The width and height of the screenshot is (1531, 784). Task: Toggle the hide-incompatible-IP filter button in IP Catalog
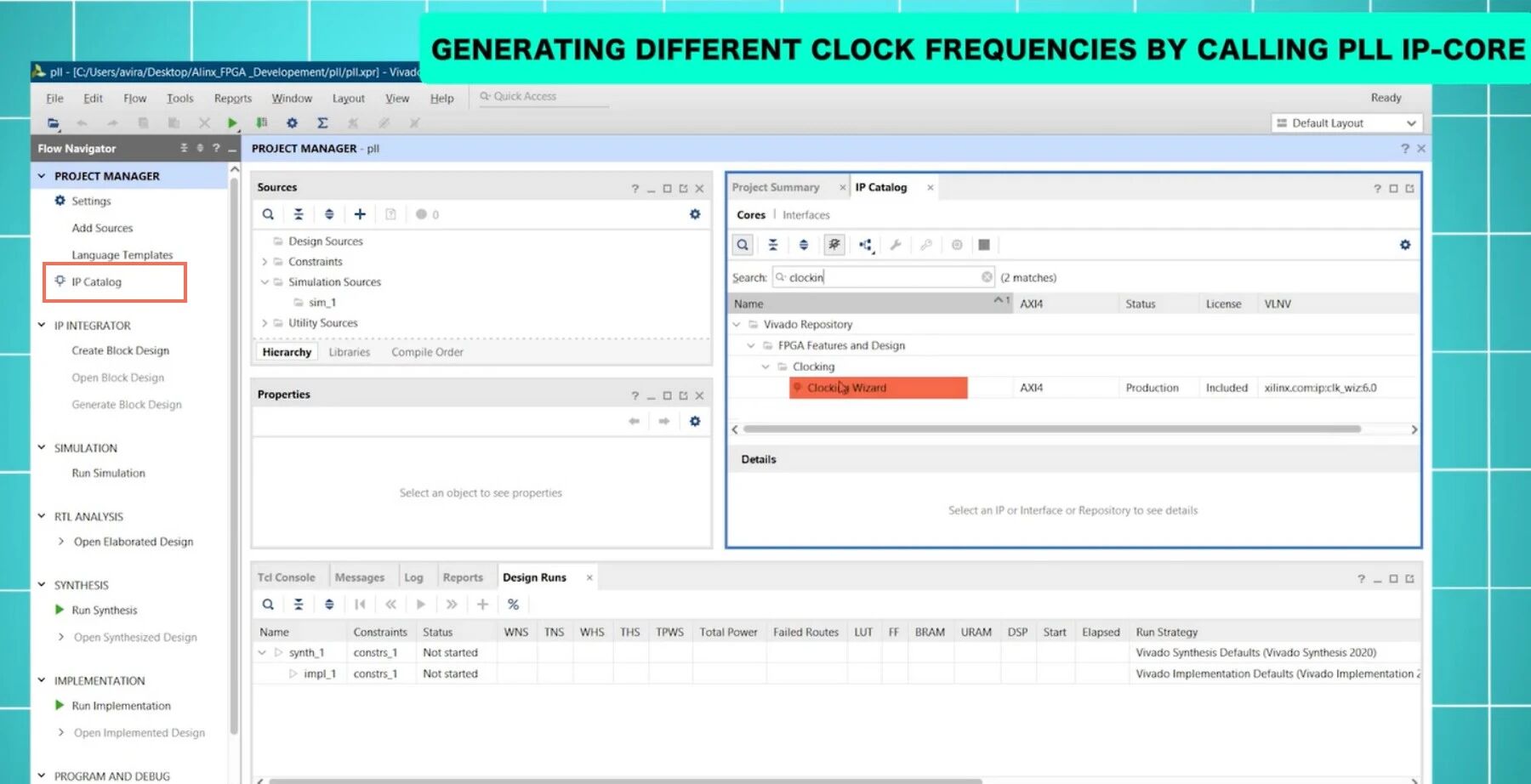834,245
